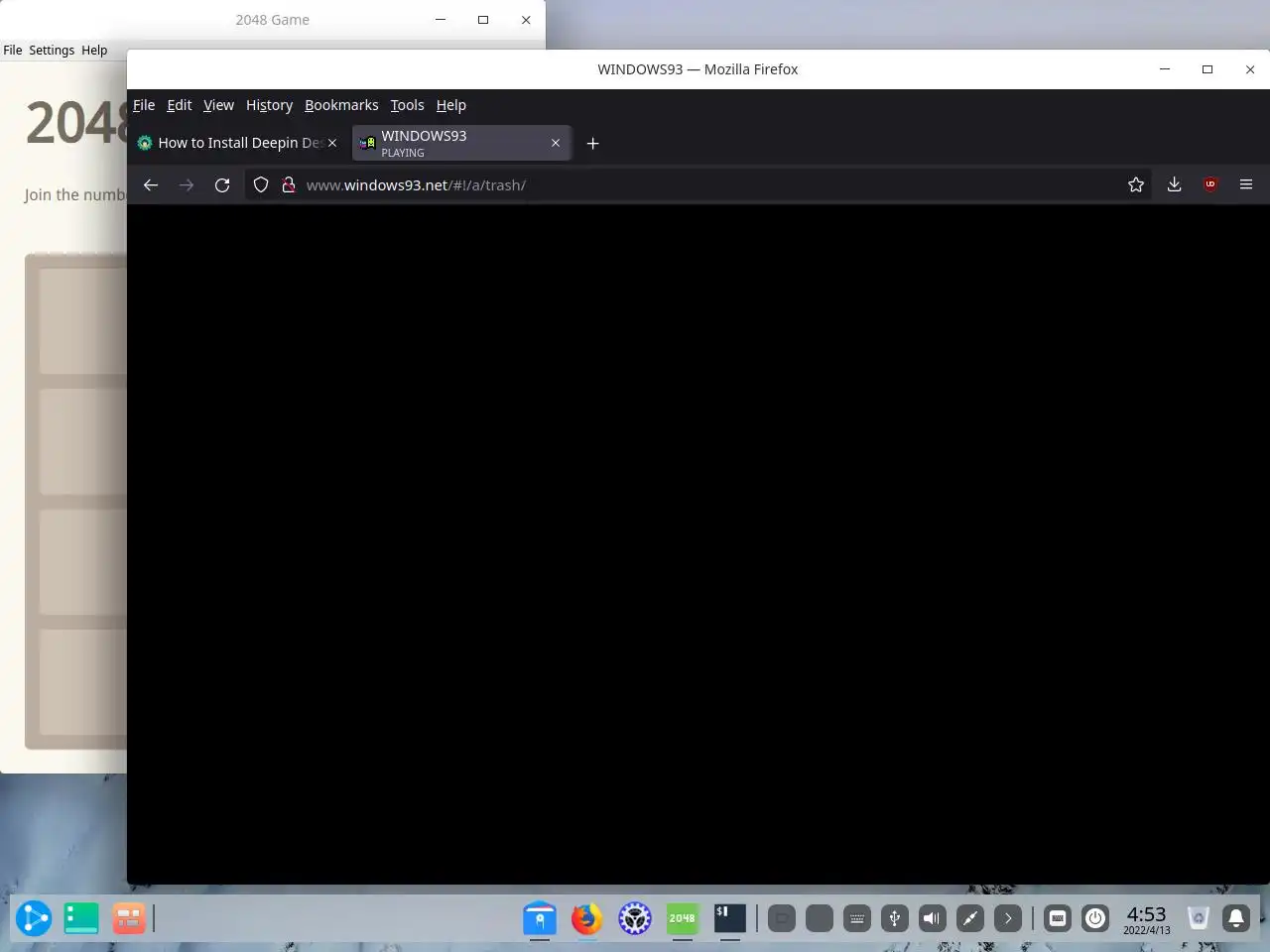Minimize the Firefox window
The width and height of the screenshot is (1270, 952).
pyautogui.click(x=1165, y=69)
